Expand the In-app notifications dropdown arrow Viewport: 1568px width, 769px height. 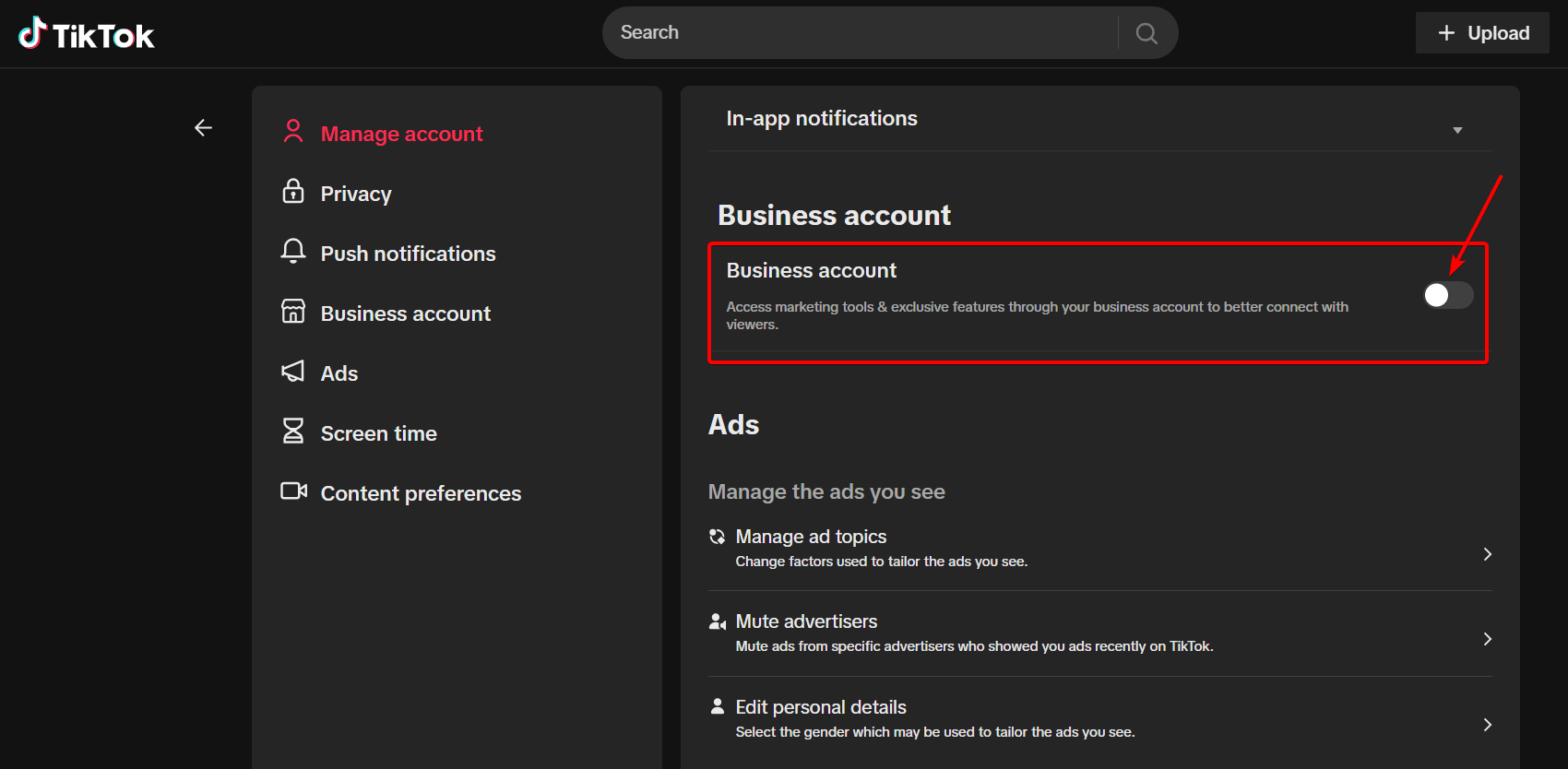coord(1457,131)
